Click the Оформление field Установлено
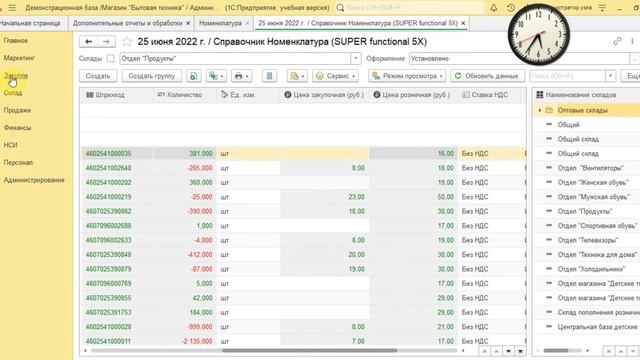 [x=519, y=59]
